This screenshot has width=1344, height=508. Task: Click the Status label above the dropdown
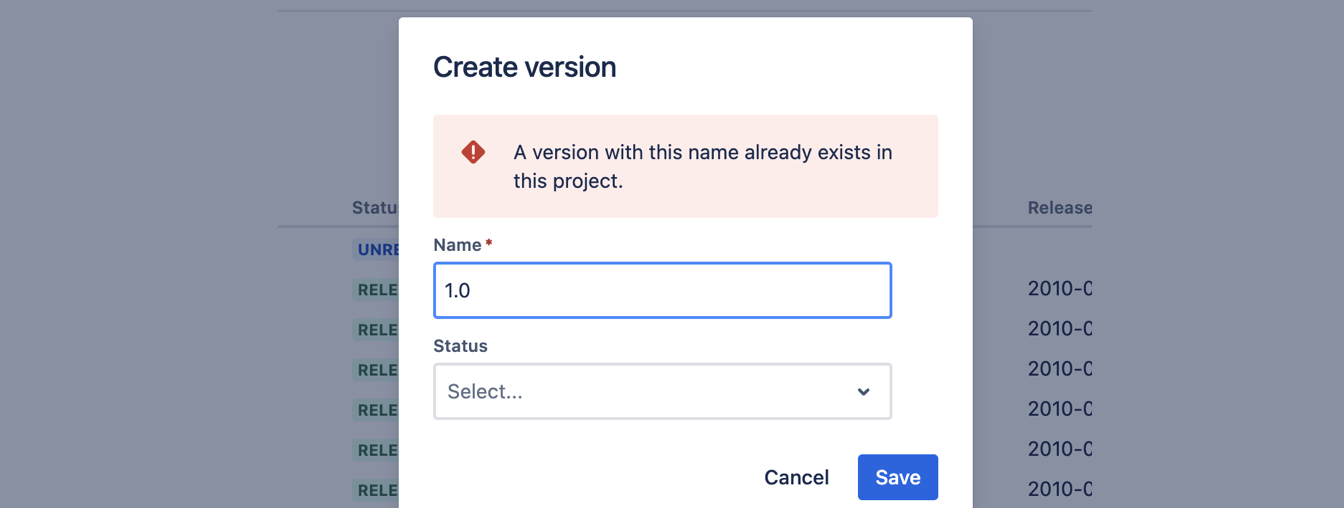point(460,346)
